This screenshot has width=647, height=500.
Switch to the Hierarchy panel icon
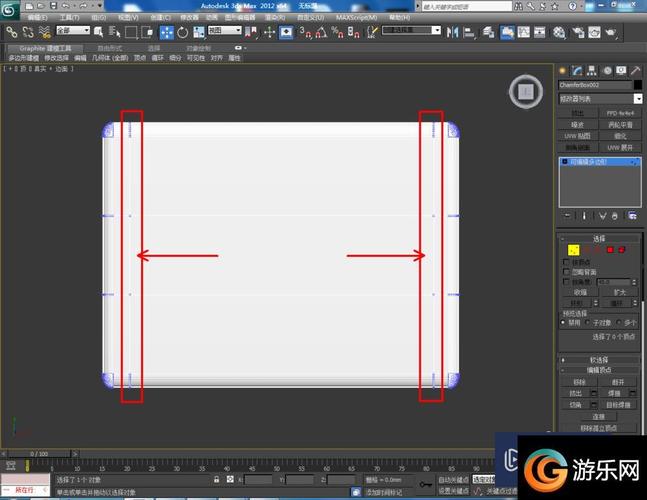[591, 70]
